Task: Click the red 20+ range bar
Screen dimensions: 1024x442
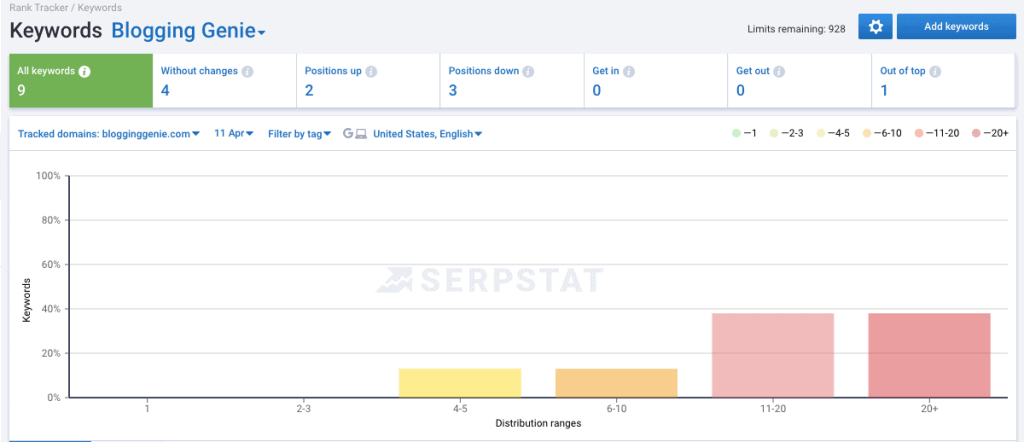Action: tap(929, 355)
